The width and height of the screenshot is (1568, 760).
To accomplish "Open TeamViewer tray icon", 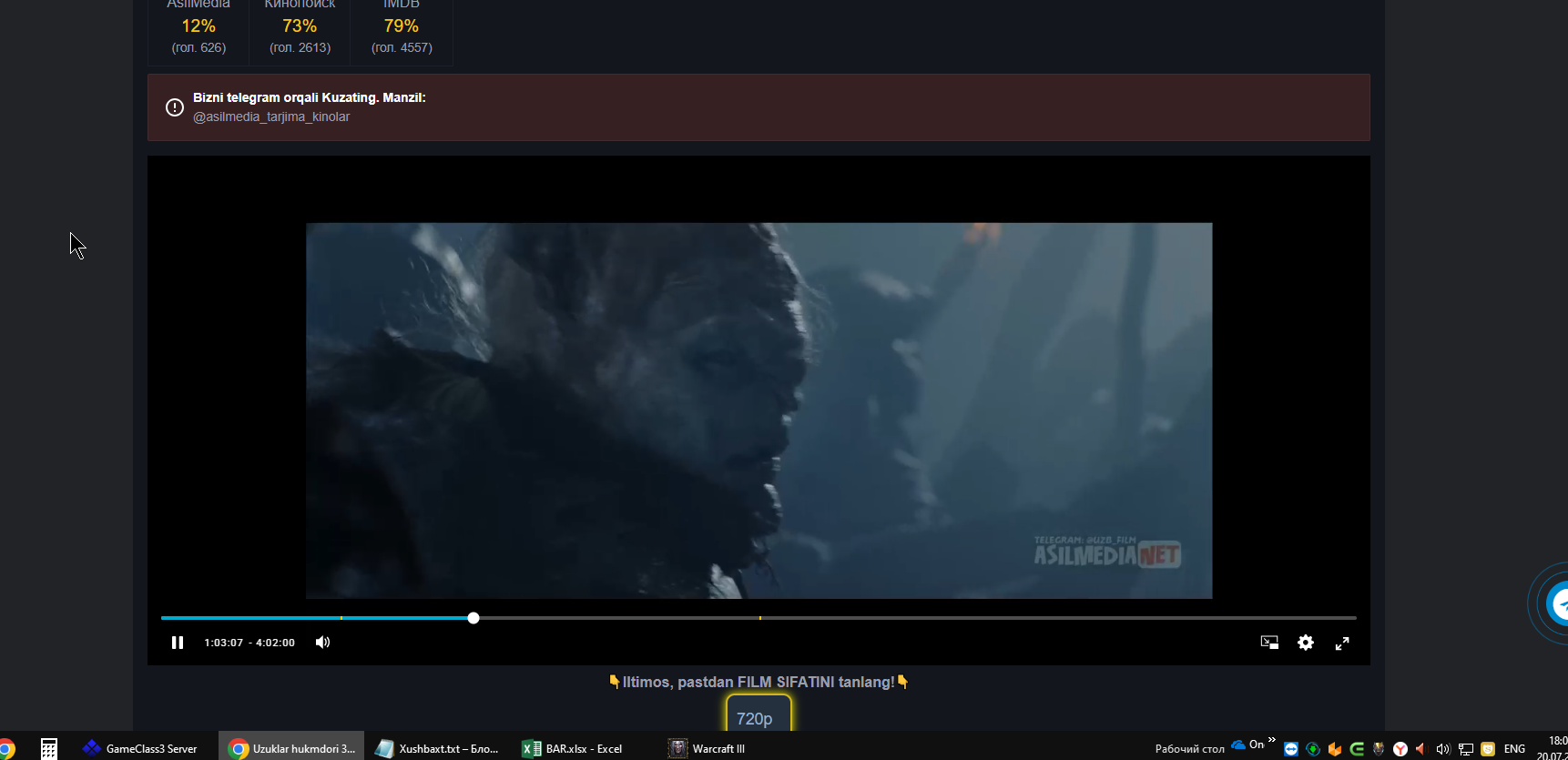I will (x=1291, y=749).
